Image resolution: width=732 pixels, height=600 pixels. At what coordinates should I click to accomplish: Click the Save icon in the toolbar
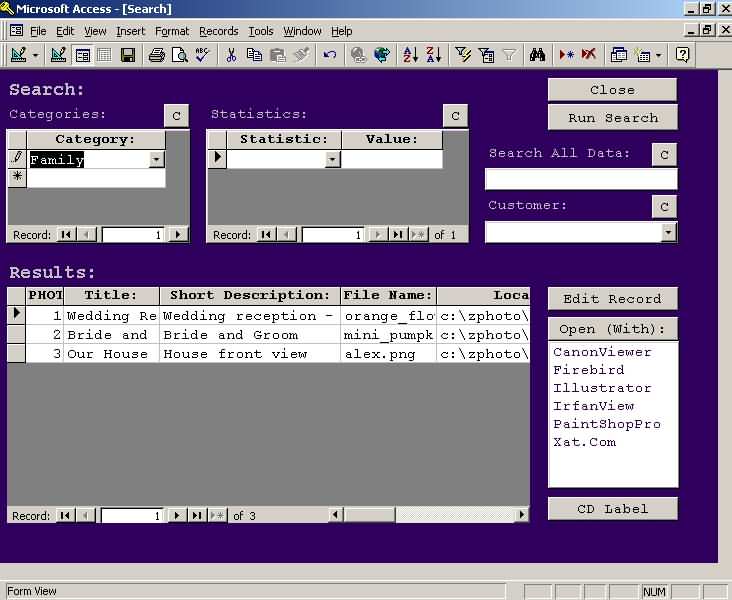[128, 55]
